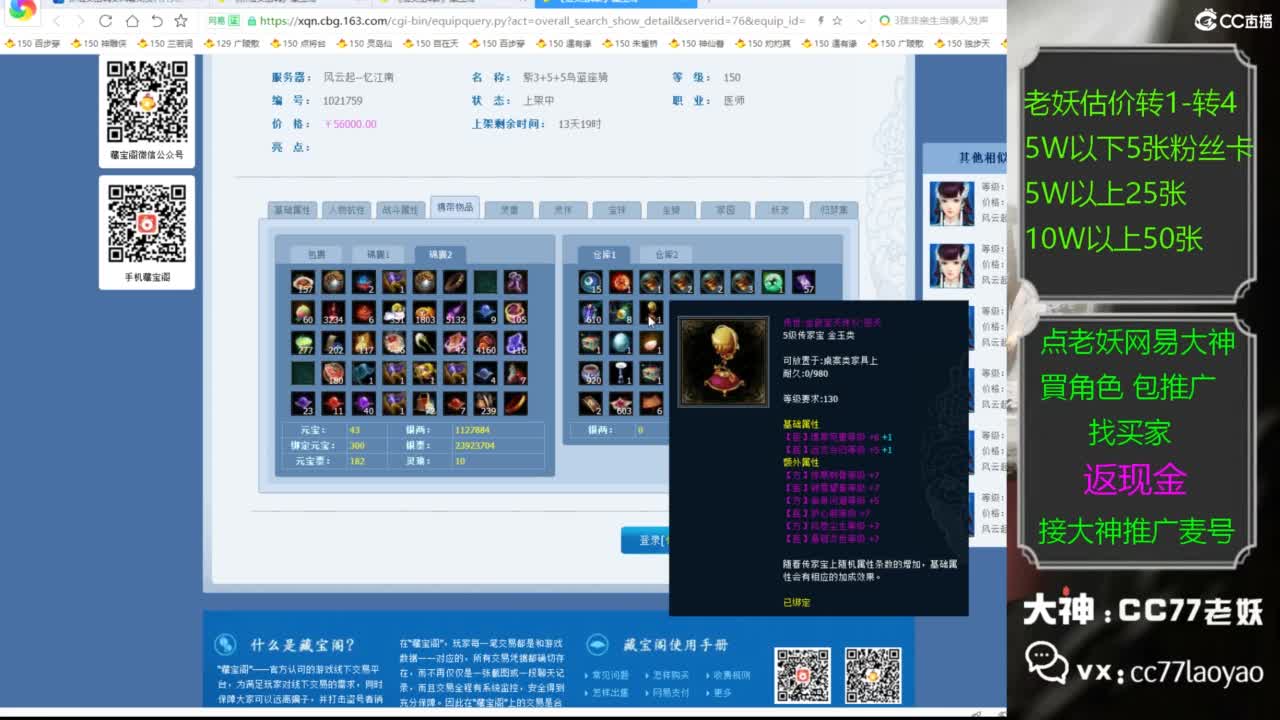Open the 人物抗性 tab

coord(347,210)
